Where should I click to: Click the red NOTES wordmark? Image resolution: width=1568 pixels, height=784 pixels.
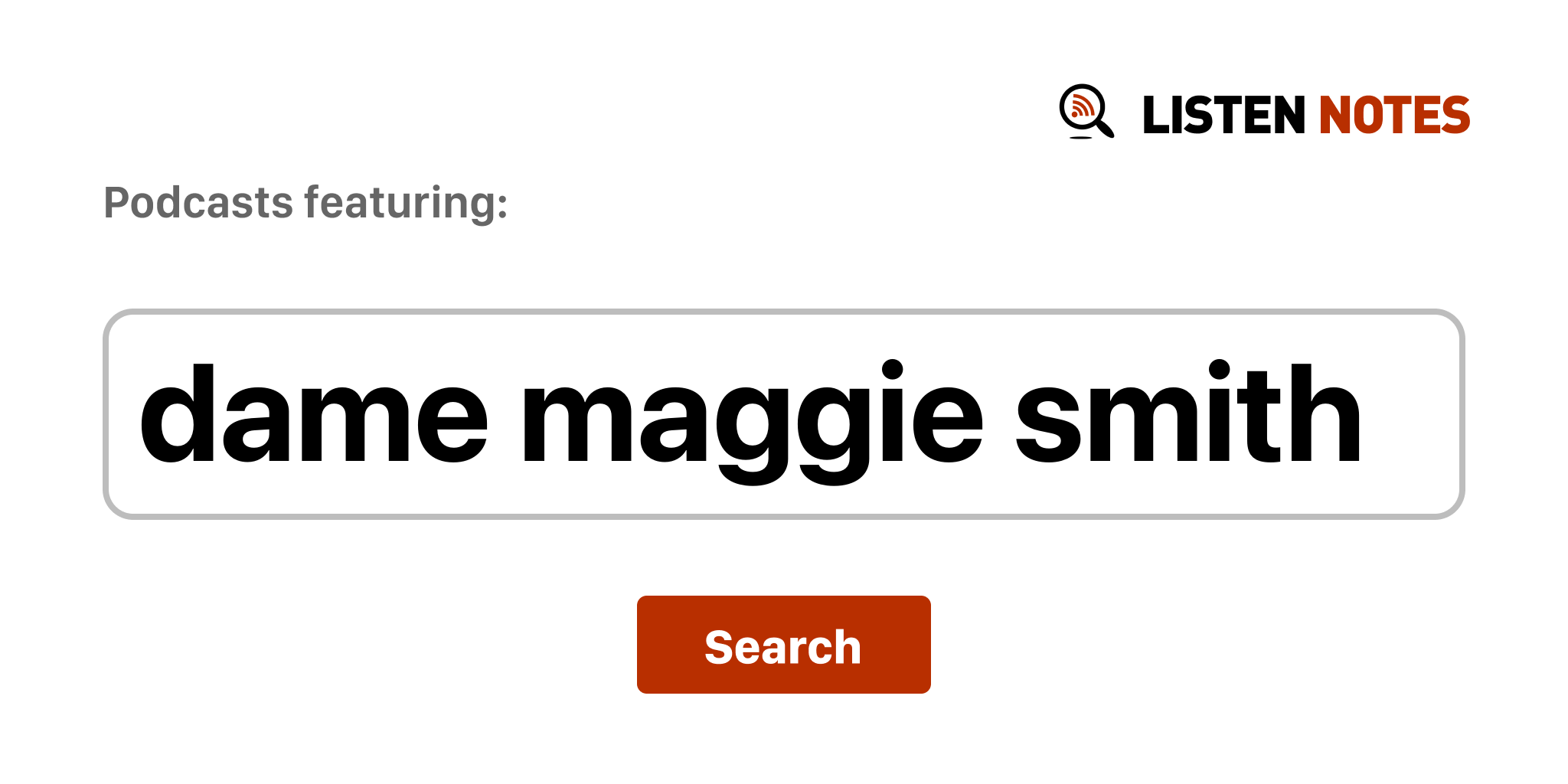coord(1394,115)
